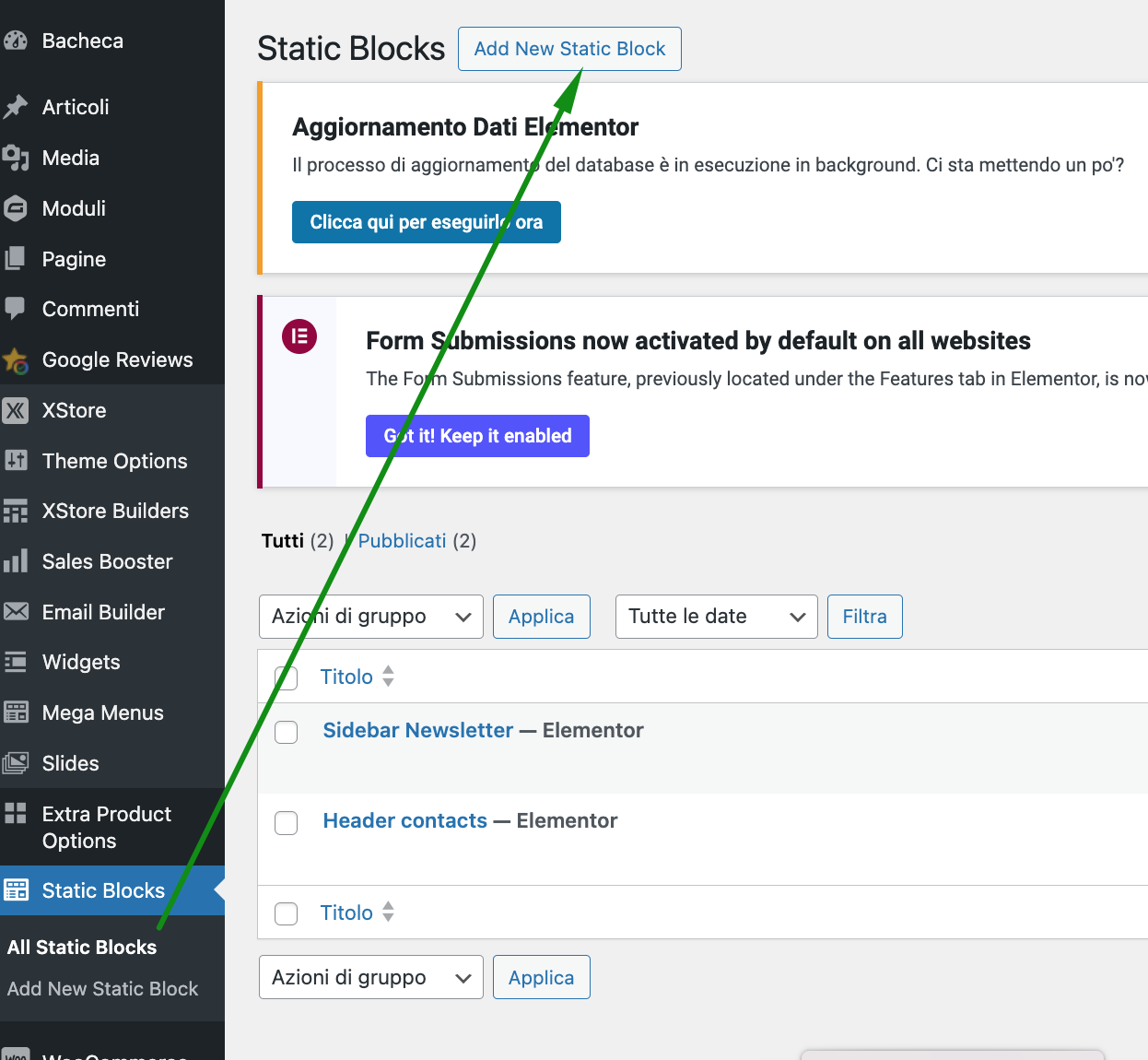This screenshot has width=1148, height=1060.
Task: Open the bottom Azioni di gruppo dropdown
Action: 370,978
